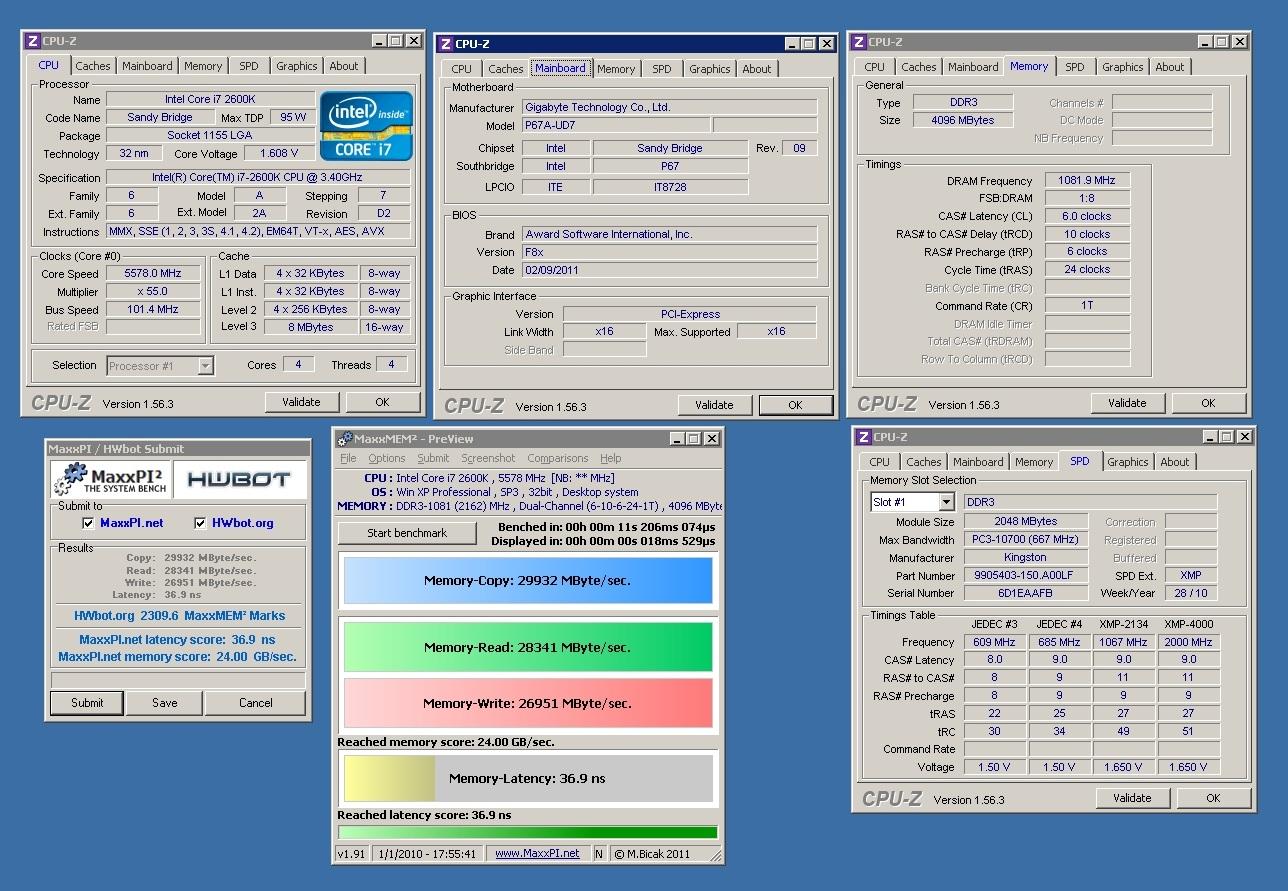This screenshot has height=891, width=1288.
Task: Click the CPU-Z title icon in Memory window
Action: coord(857,41)
